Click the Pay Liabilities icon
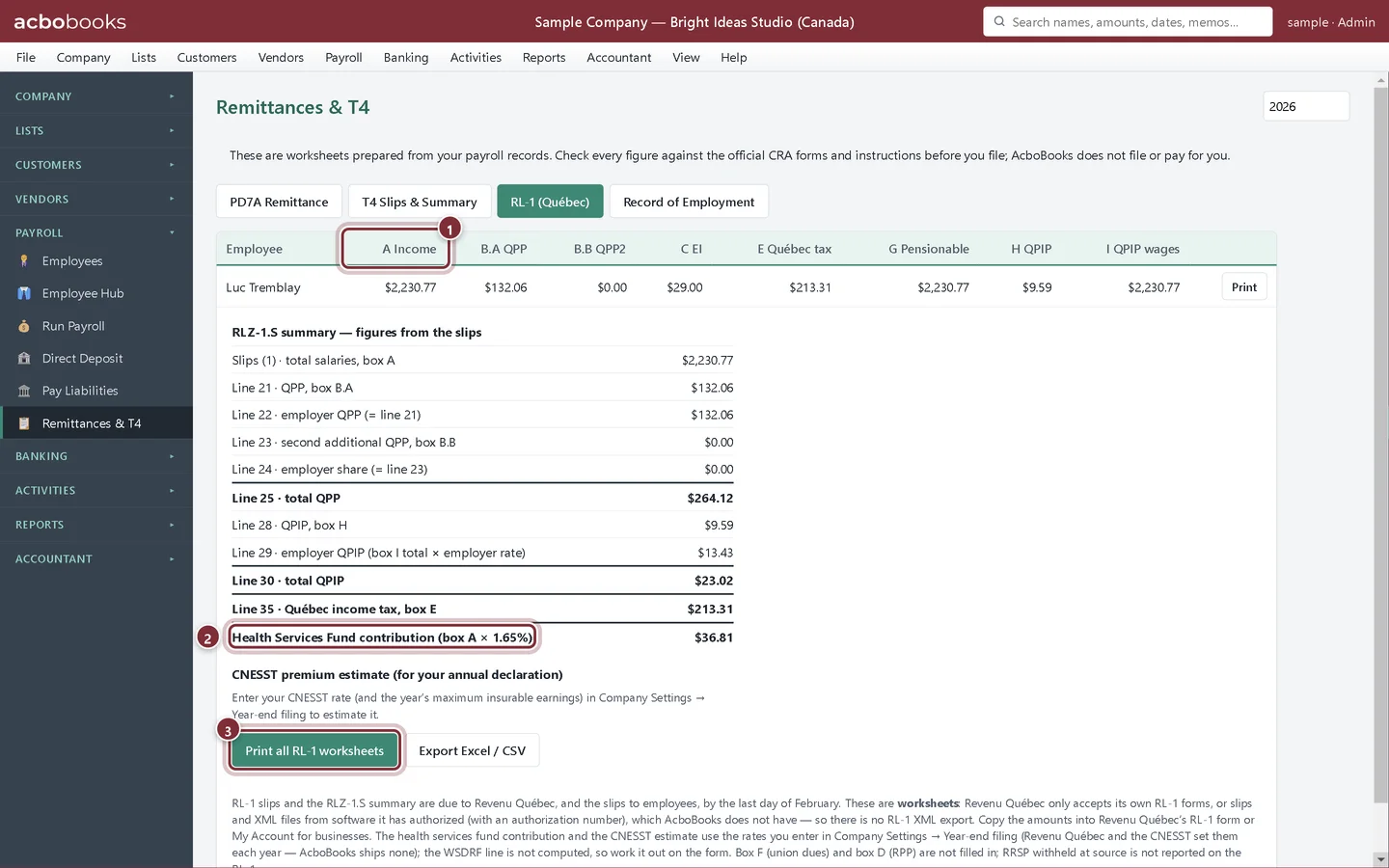The width and height of the screenshot is (1389, 868). pyautogui.click(x=24, y=391)
